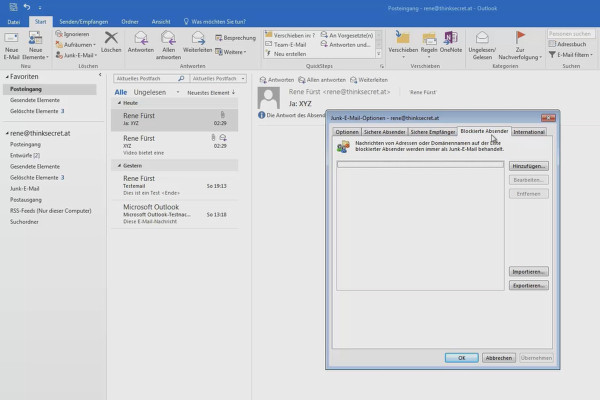Open the Adressbuch

567,44
